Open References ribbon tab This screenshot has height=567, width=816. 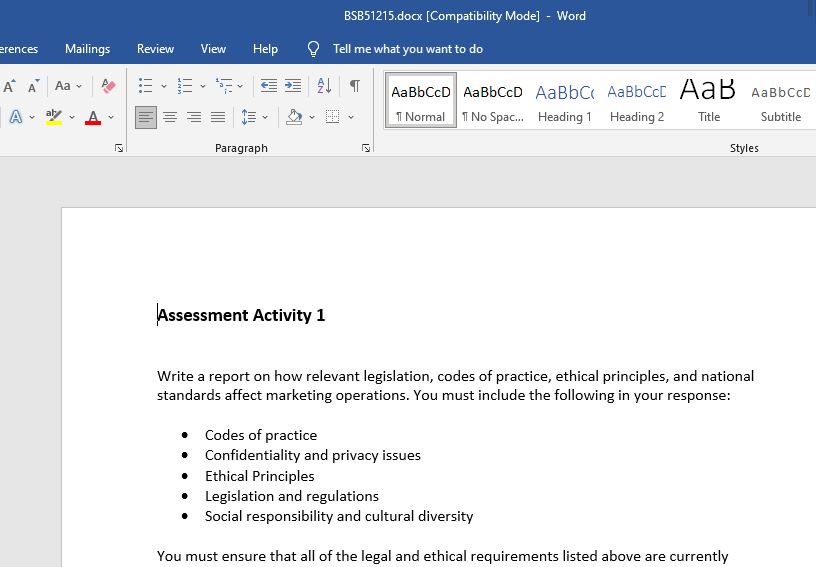(x=19, y=49)
